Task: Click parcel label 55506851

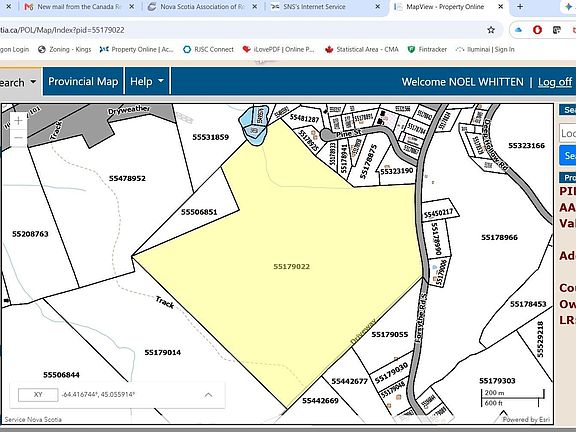Action: click(x=199, y=212)
